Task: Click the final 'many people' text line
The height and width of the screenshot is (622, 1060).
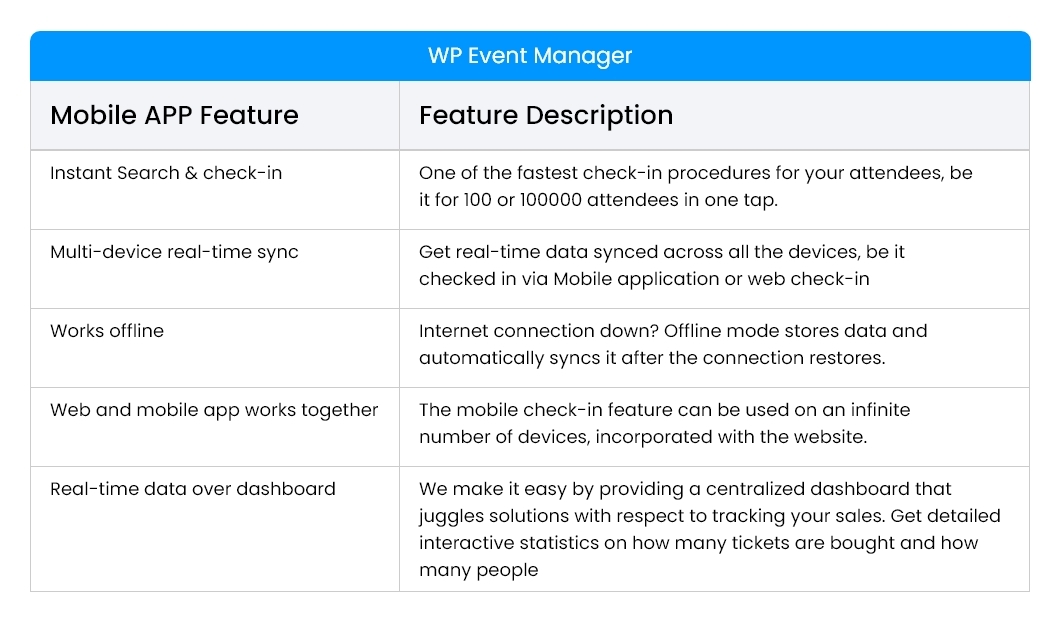Action: [x=479, y=570]
